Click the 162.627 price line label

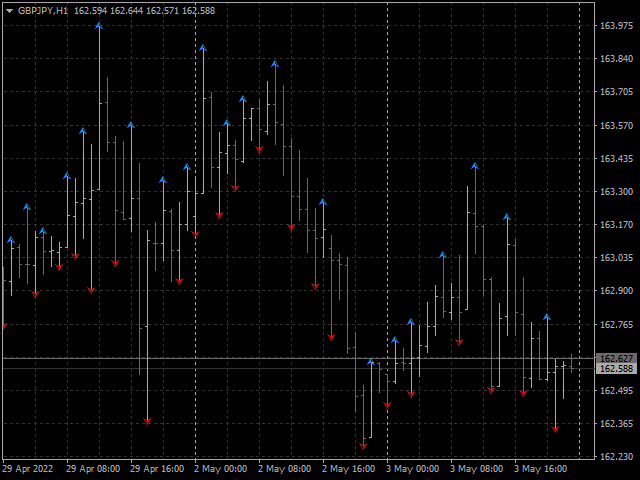[616, 358]
